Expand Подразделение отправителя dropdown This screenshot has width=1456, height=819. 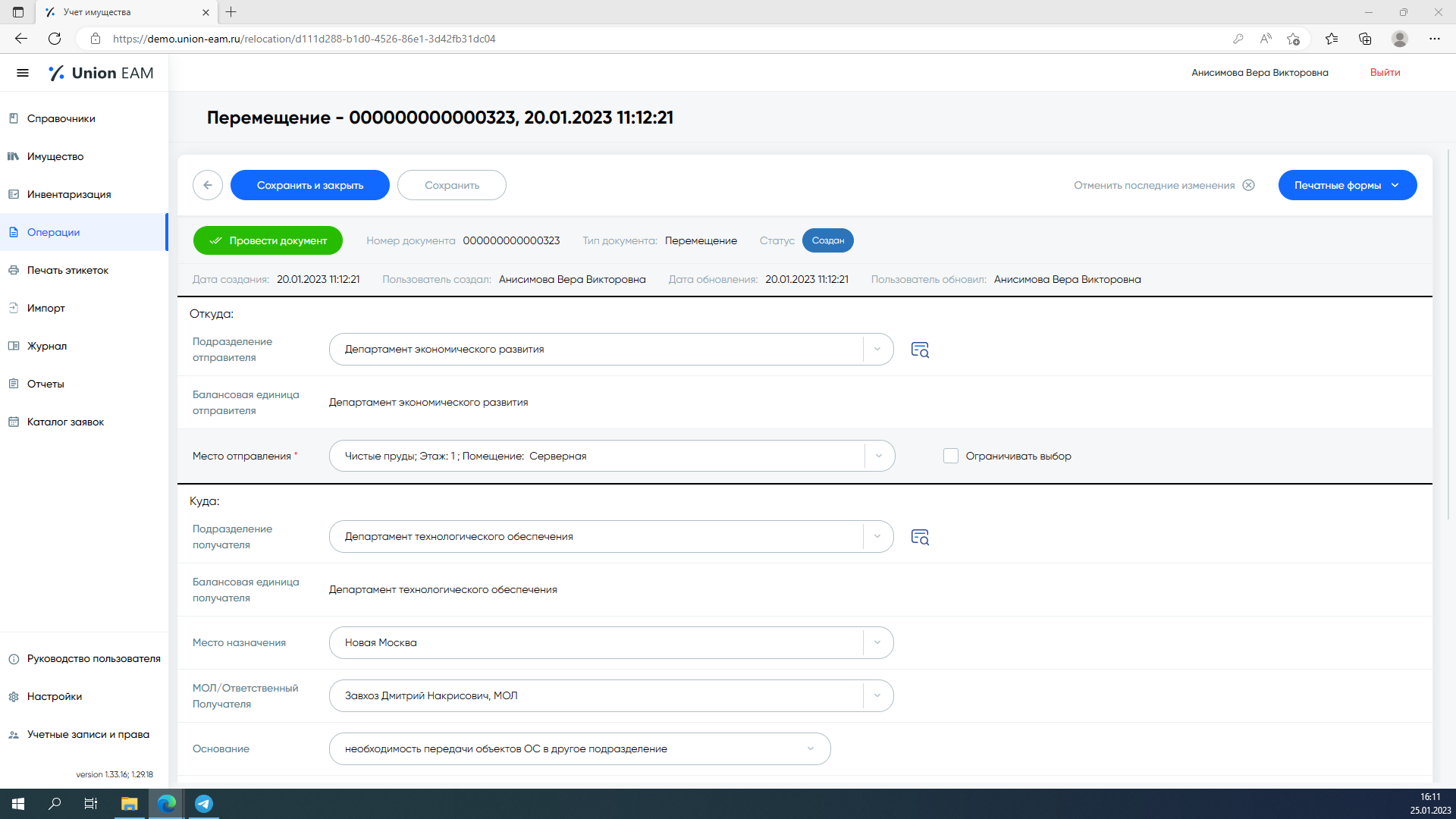tap(877, 350)
